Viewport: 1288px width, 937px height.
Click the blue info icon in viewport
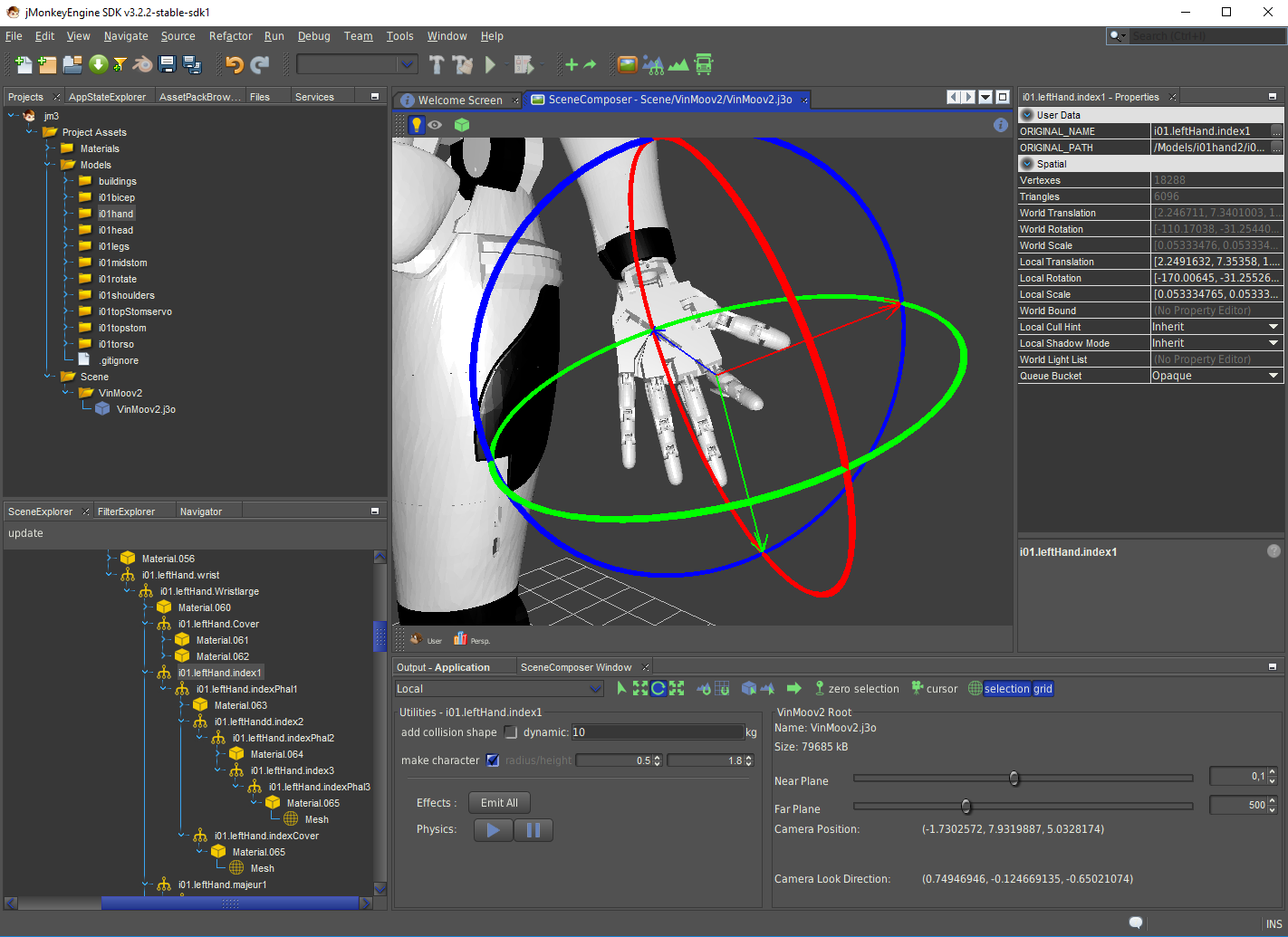point(1001,125)
